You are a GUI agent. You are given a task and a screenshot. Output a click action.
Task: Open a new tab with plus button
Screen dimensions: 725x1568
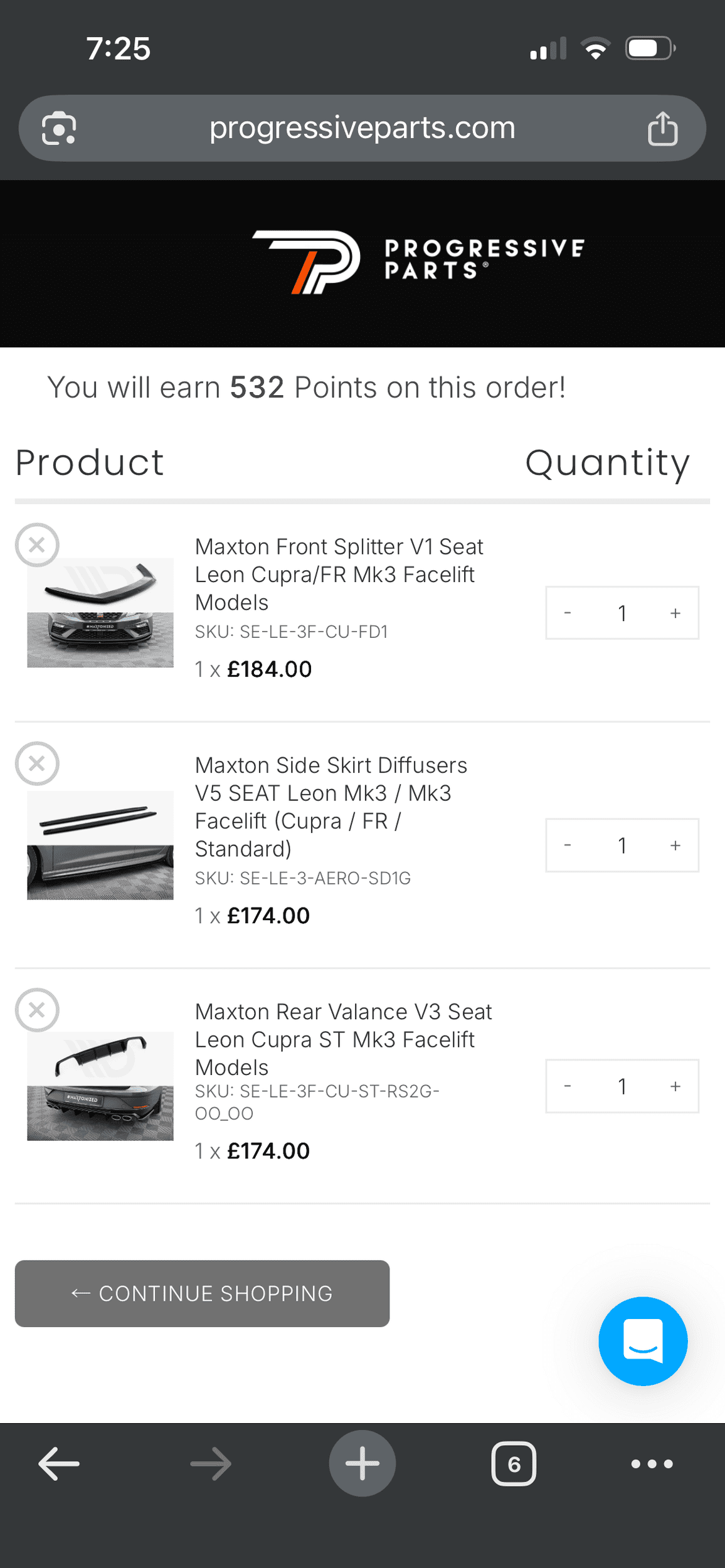point(362,1463)
